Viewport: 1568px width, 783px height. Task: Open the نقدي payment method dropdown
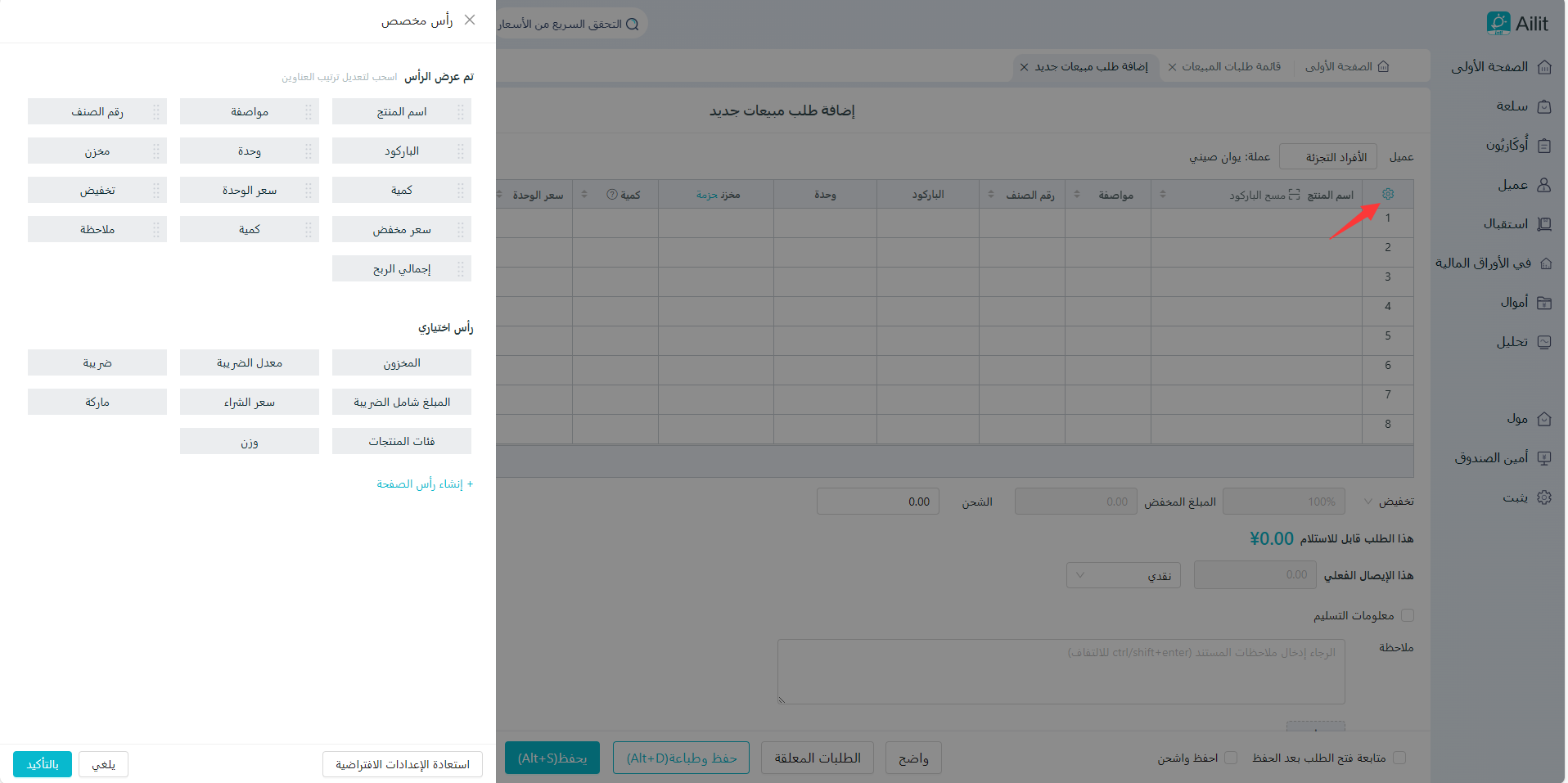coord(1123,575)
